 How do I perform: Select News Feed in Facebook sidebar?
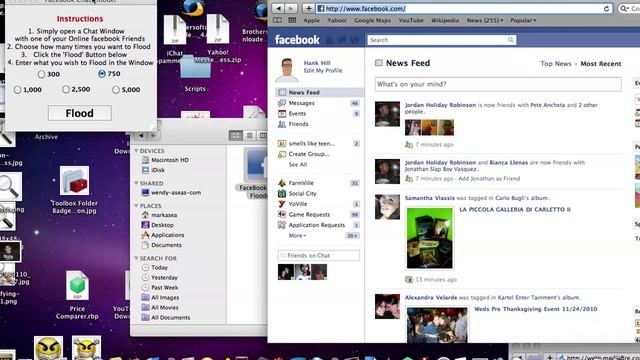tap(319, 93)
